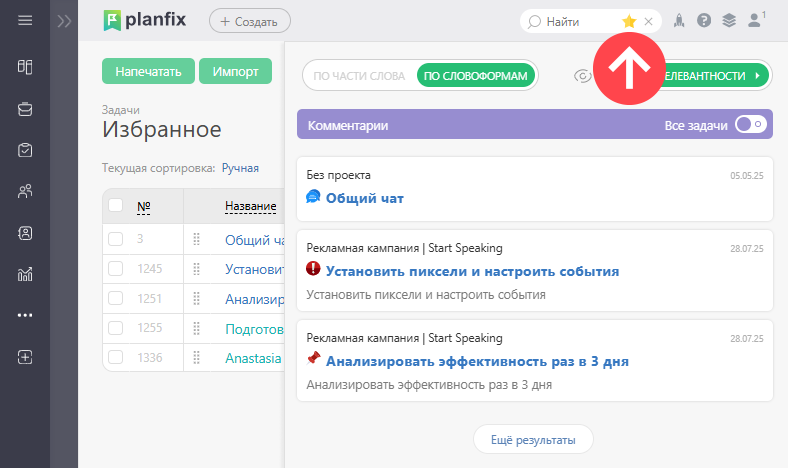Click the Ещё результаты button
The width and height of the screenshot is (788, 468).
click(x=533, y=440)
